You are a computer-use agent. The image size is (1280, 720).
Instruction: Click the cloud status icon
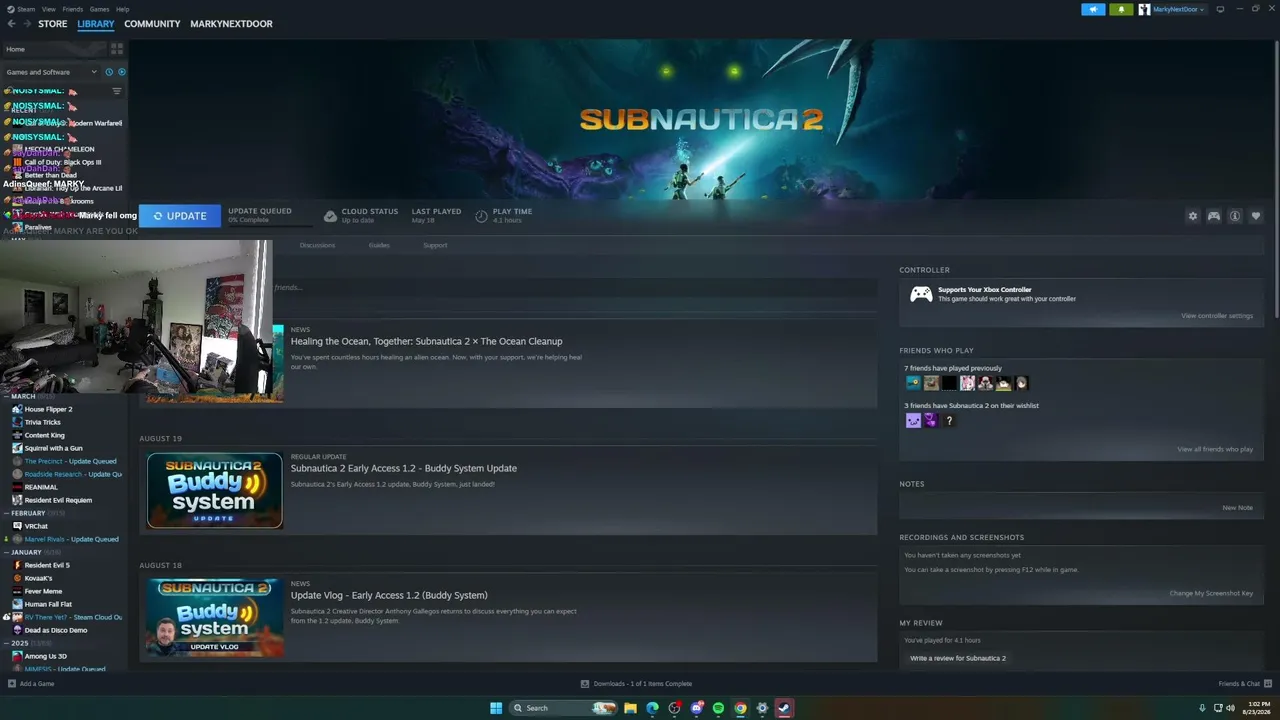click(330, 216)
